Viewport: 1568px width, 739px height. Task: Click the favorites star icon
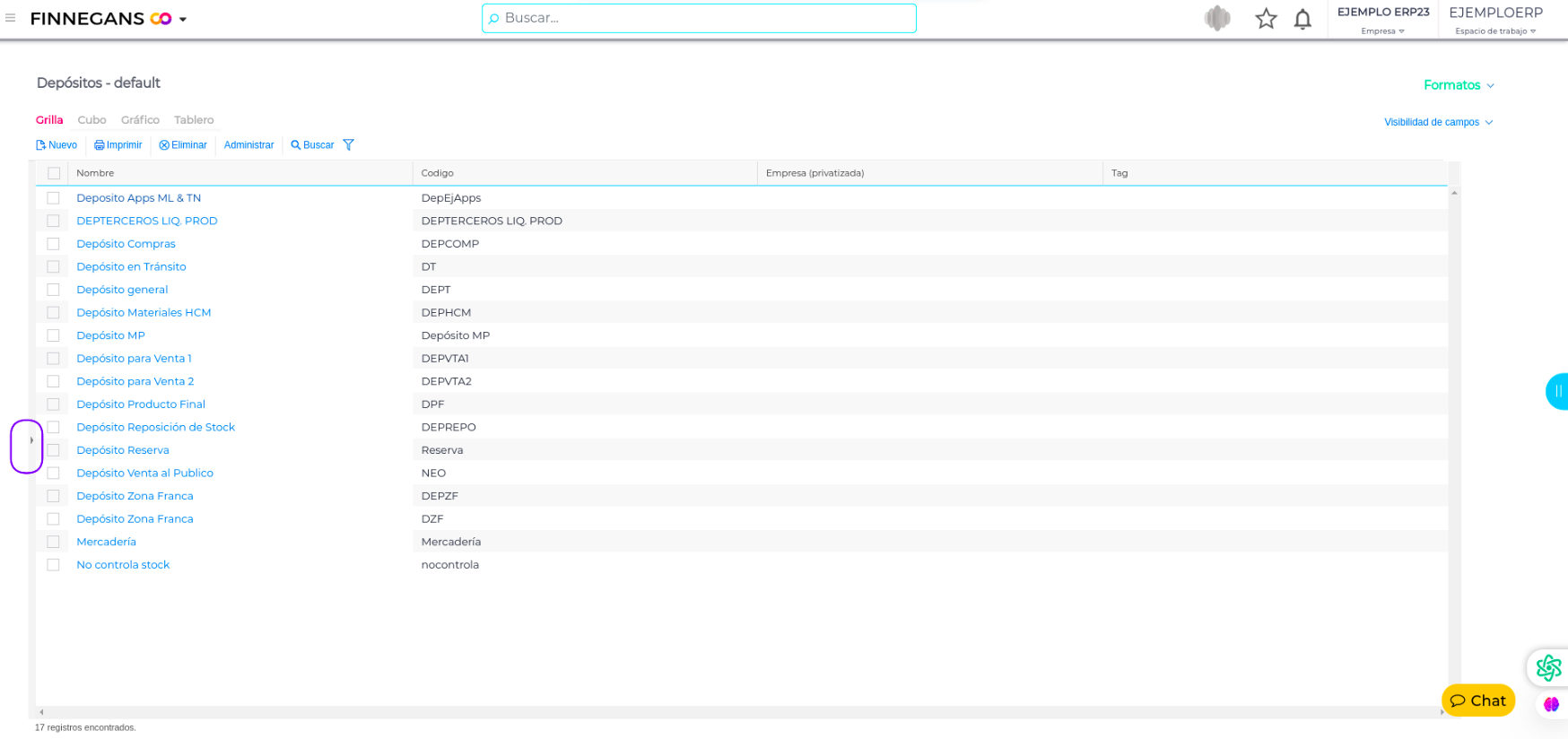[x=1266, y=18]
